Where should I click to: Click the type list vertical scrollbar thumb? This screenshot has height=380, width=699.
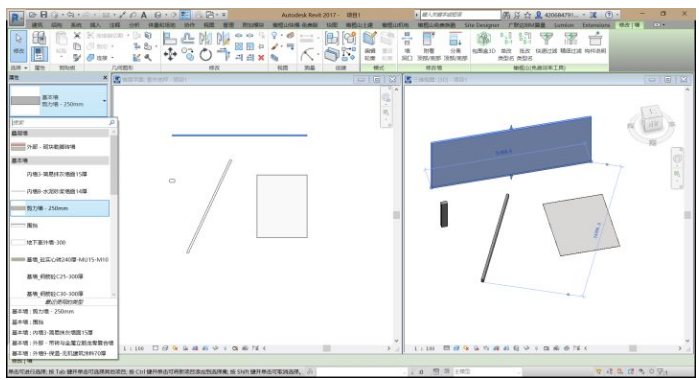pyautogui.click(x=113, y=165)
